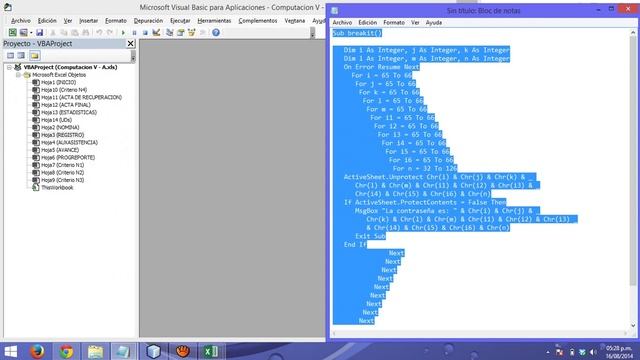Click the Toolbox toolbar icon
640x360 pixels.
202,32
